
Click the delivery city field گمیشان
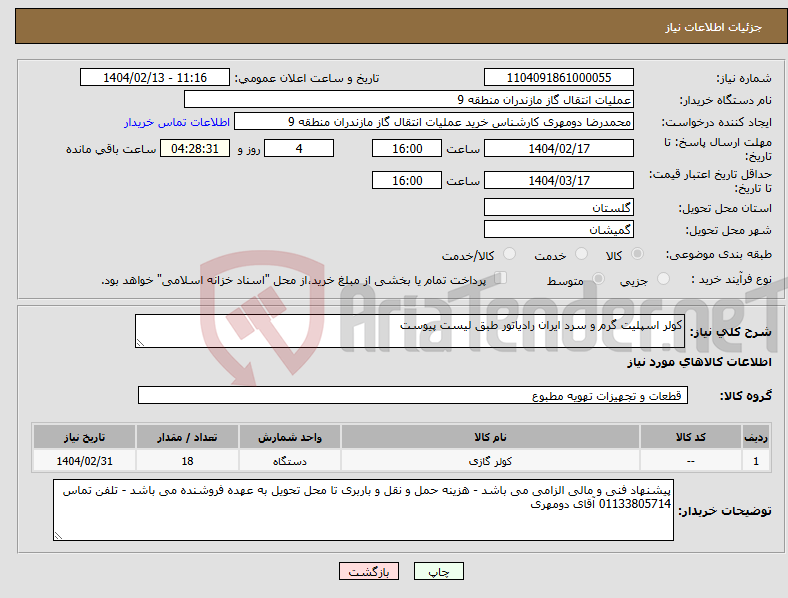558,229
